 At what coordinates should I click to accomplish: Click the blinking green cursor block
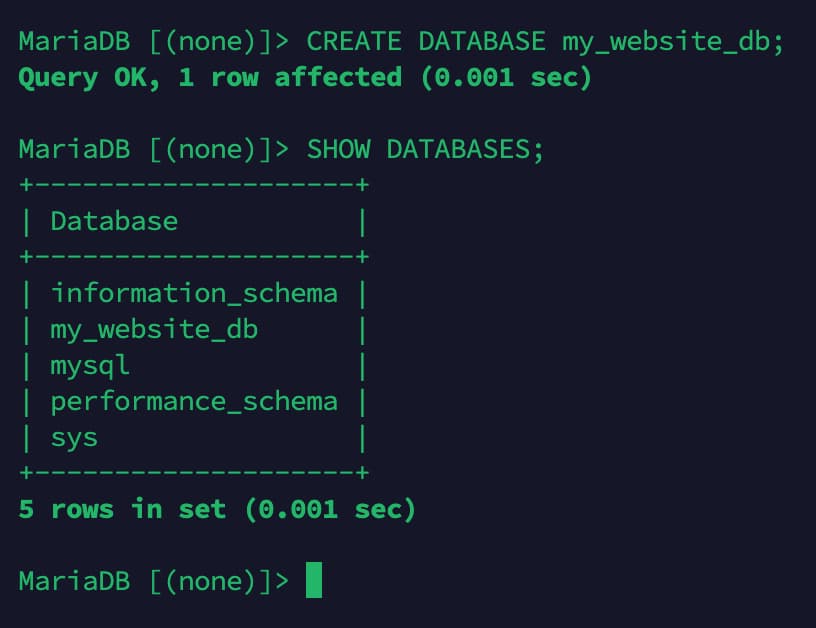(314, 580)
